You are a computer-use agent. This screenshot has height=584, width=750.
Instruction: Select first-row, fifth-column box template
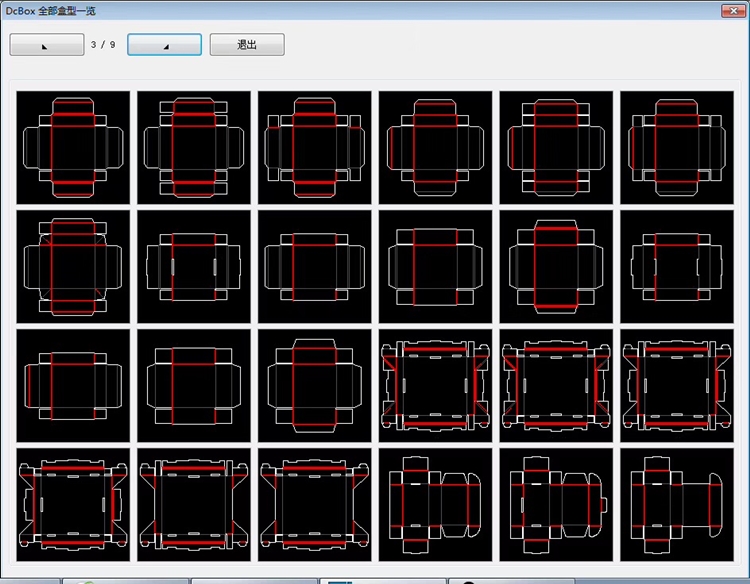(556, 147)
